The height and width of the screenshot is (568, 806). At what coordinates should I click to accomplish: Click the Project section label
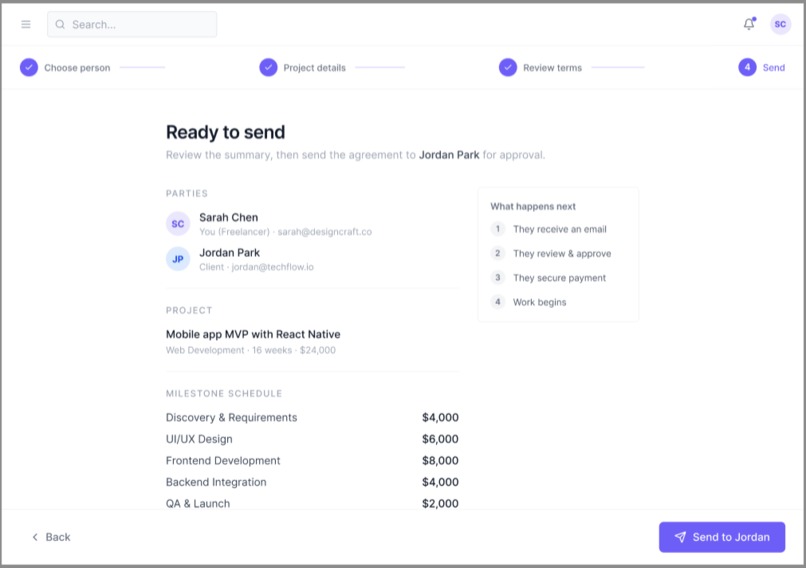(x=189, y=310)
